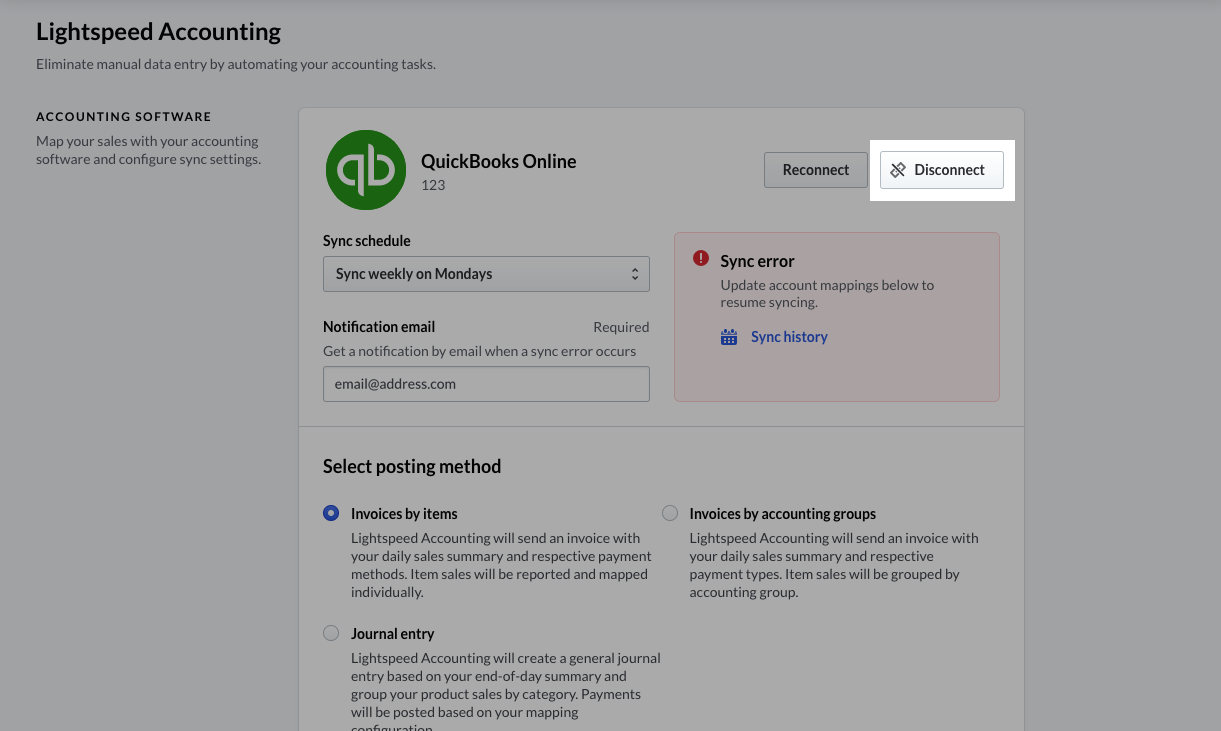Click the Lightspeed Accounting page title
The height and width of the screenshot is (731, 1221).
point(158,31)
